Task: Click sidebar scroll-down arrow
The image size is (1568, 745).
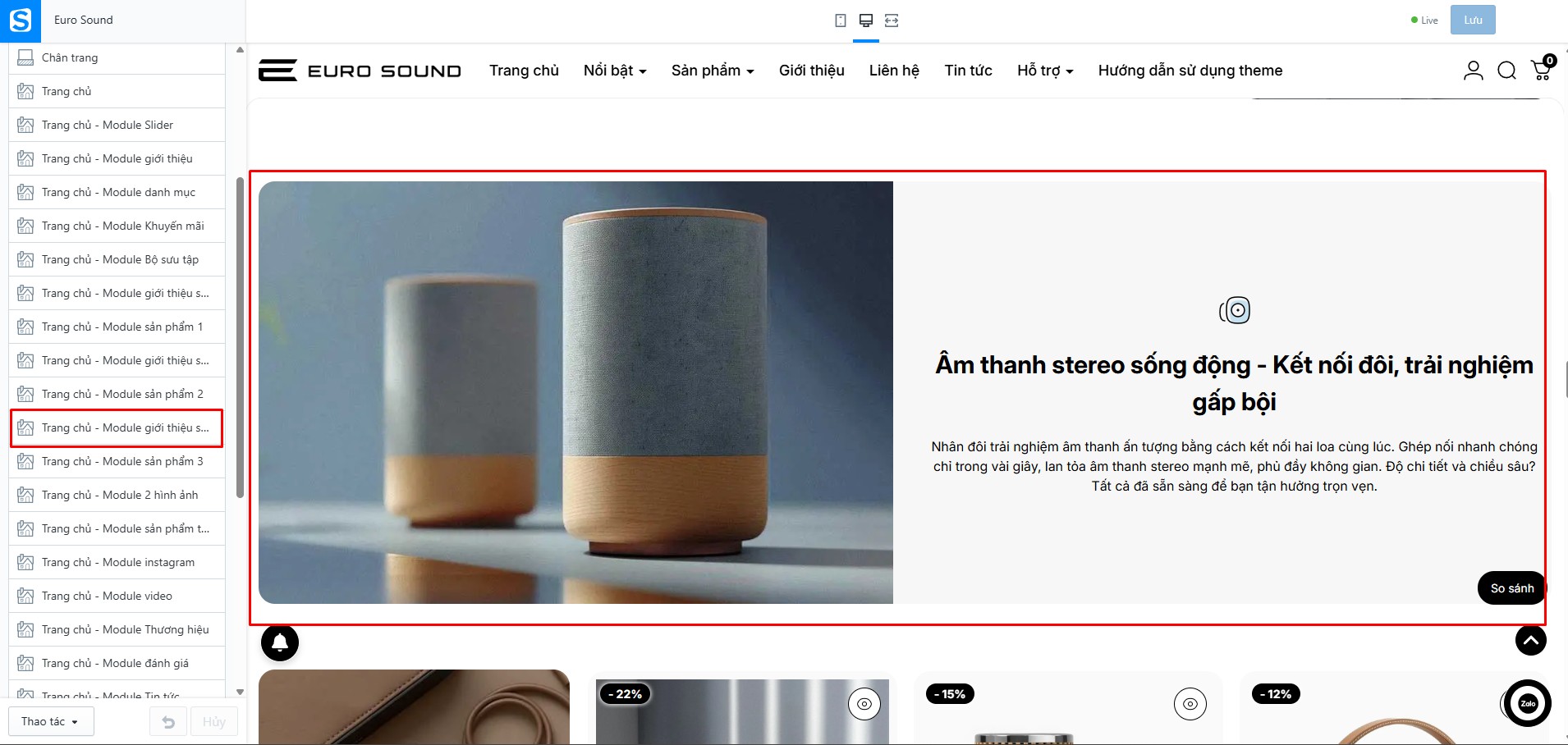Action: [240, 692]
